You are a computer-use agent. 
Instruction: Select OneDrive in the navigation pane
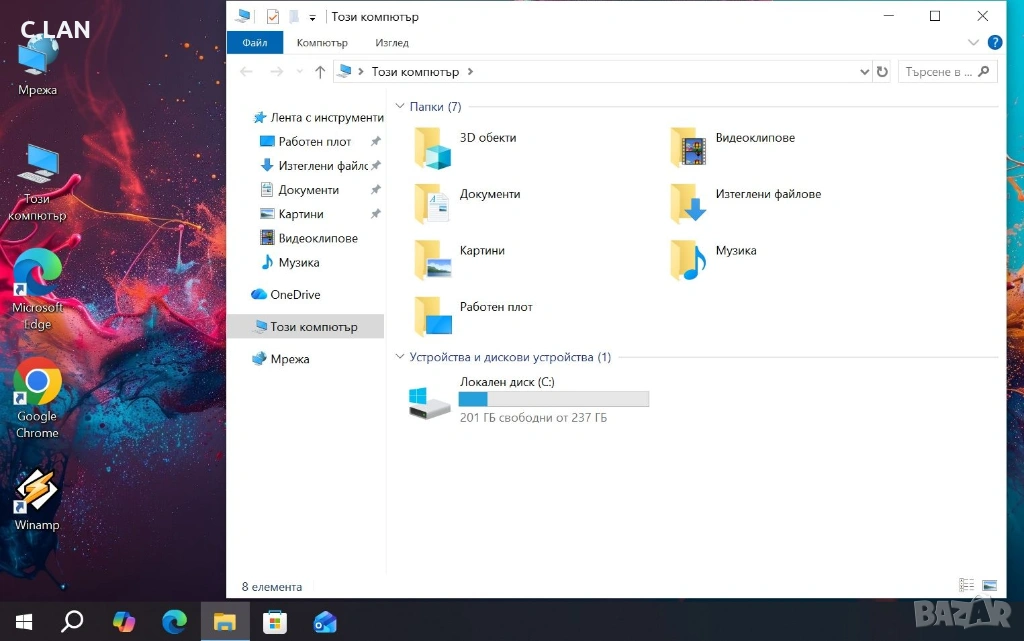pyautogui.click(x=295, y=295)
